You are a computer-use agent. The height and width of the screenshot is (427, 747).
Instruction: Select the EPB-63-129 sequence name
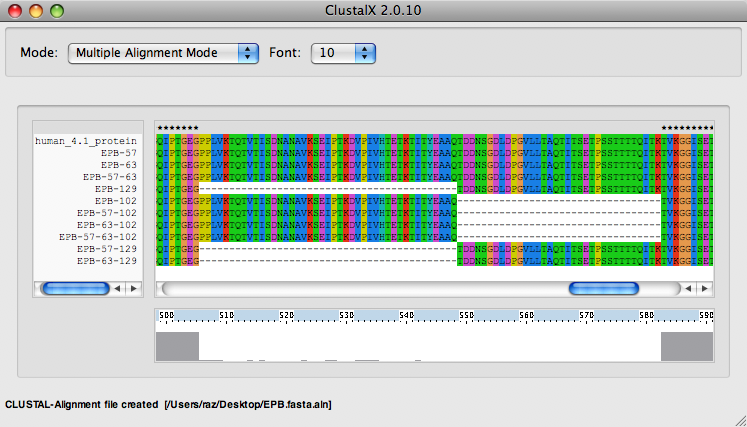[x=107, y=260]
